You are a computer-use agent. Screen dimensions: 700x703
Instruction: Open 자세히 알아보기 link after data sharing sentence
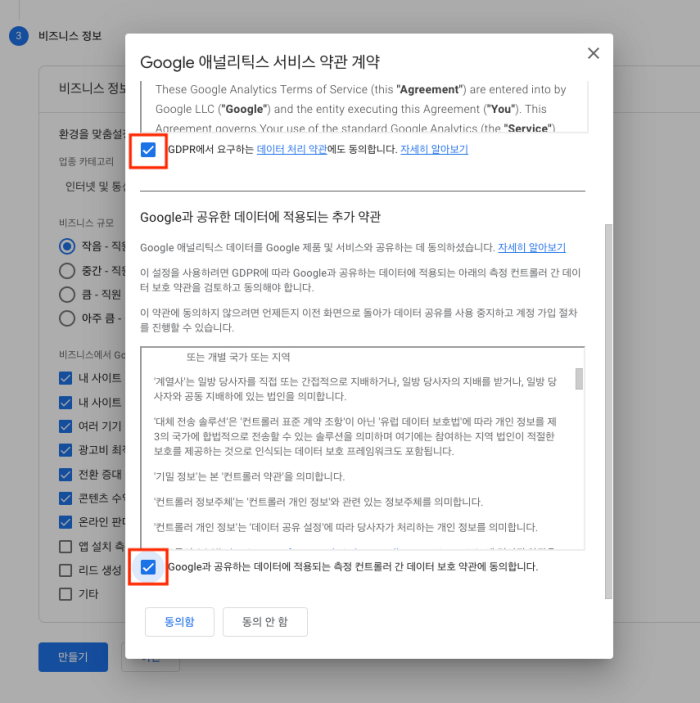point(532,247)
